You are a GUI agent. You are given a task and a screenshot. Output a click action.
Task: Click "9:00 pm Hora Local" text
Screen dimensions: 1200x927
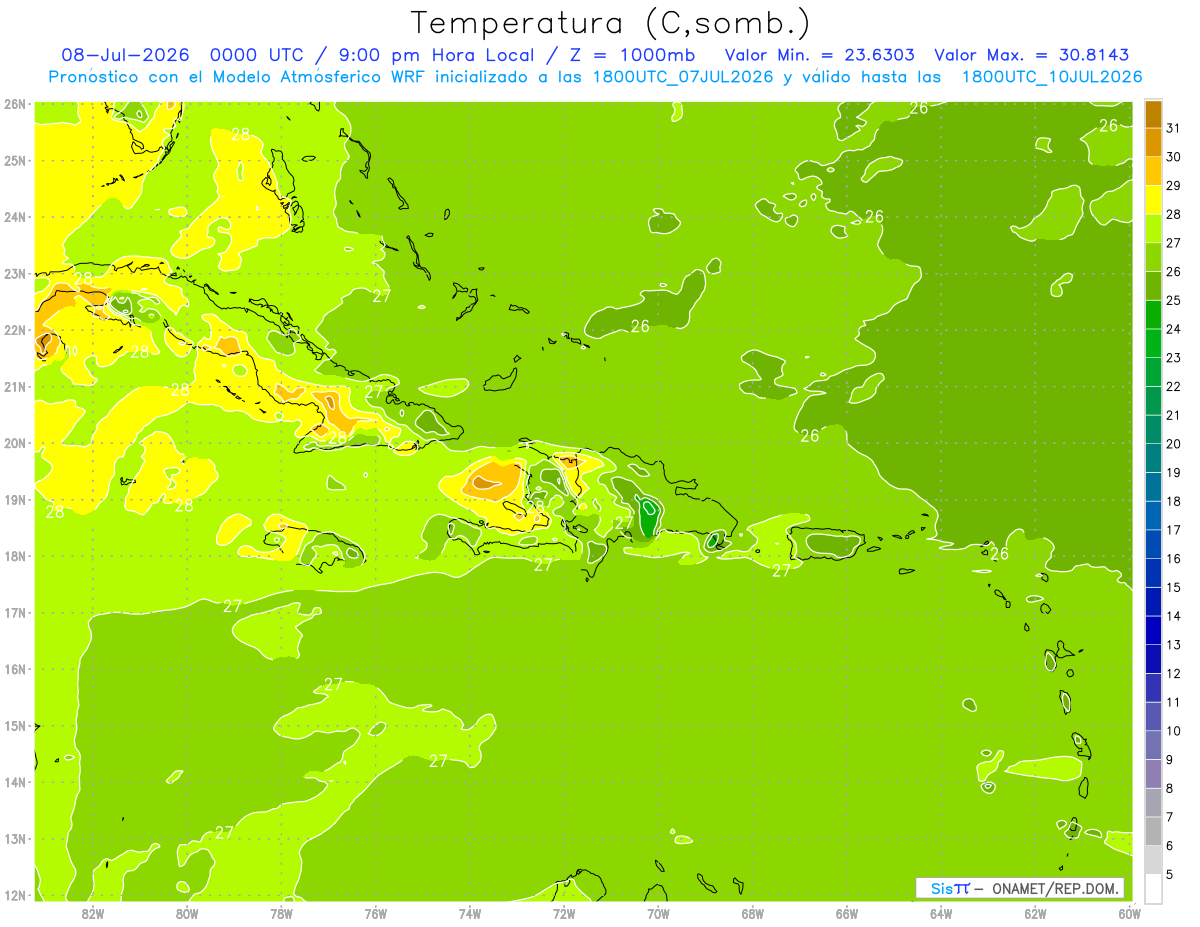[436, 55]
